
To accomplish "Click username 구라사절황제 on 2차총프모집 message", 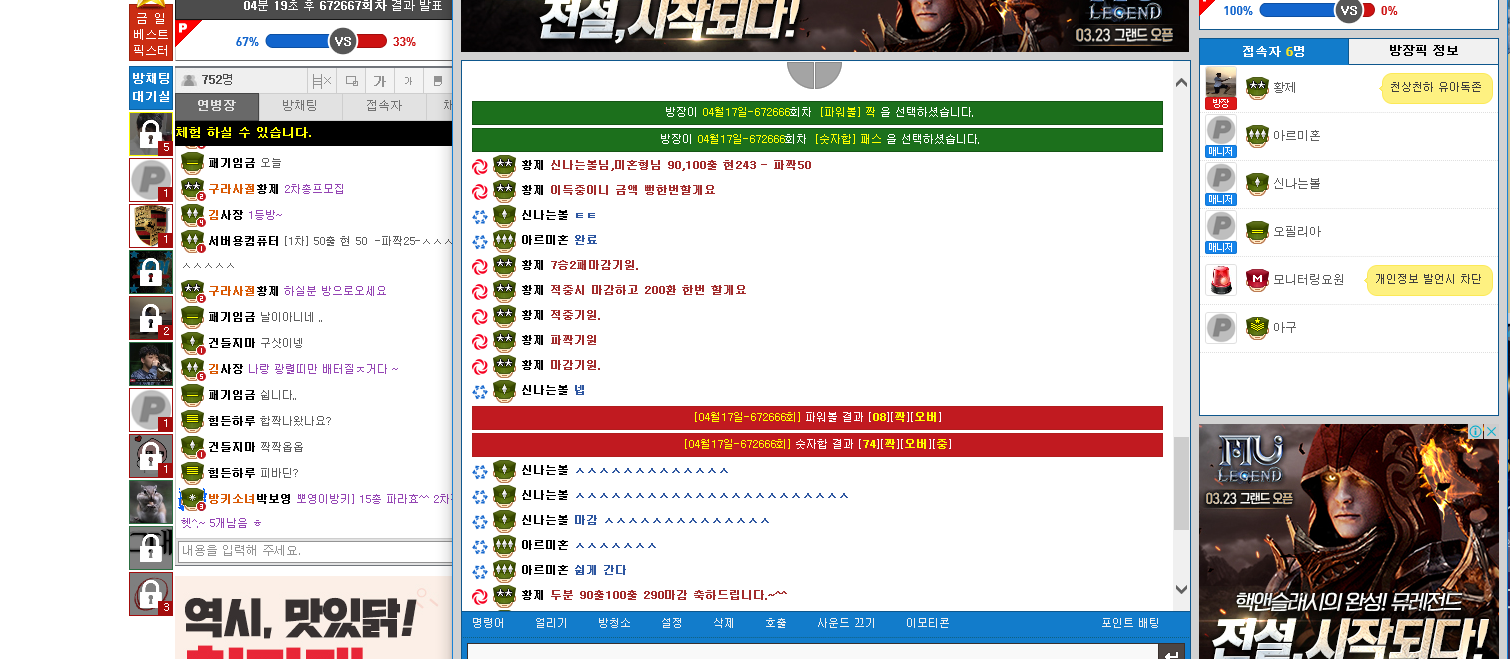I will click(x=243, y=189).
